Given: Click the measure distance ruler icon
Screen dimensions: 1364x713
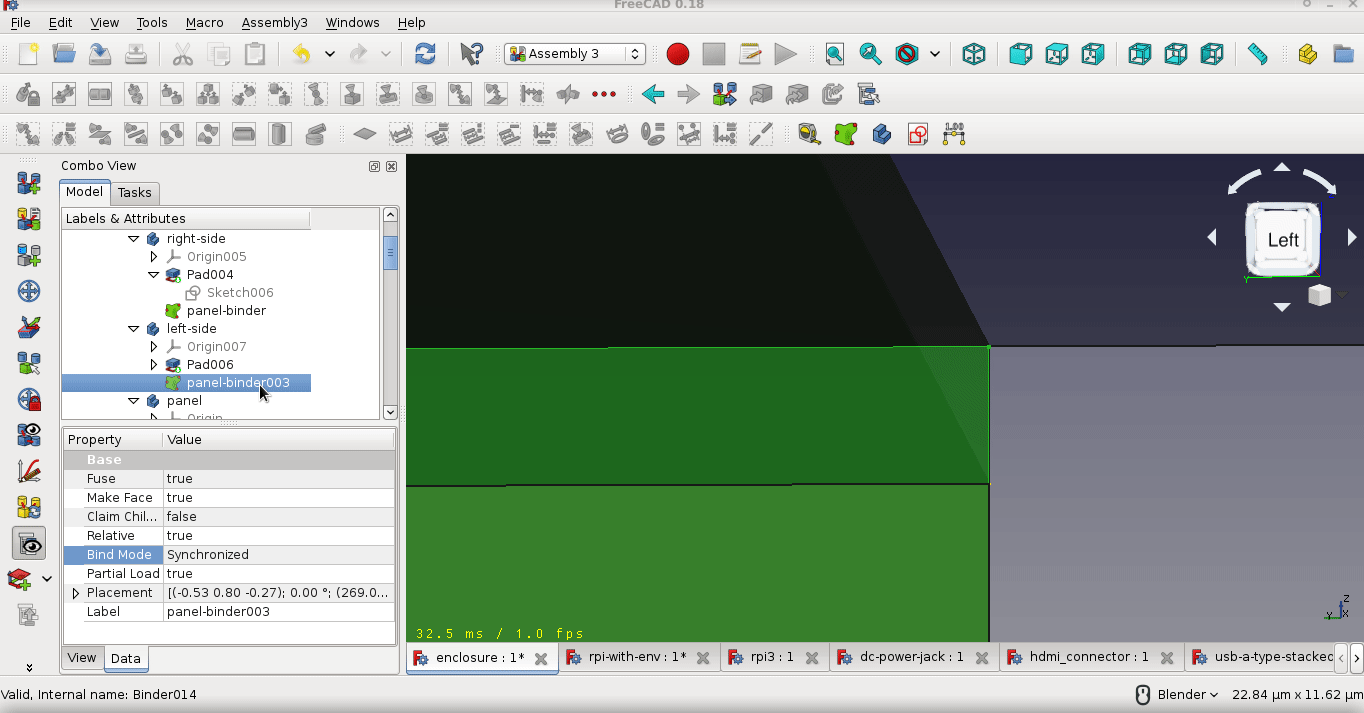Looking at the screenshot, I should pyautogui.click(x=1258, y=54).
